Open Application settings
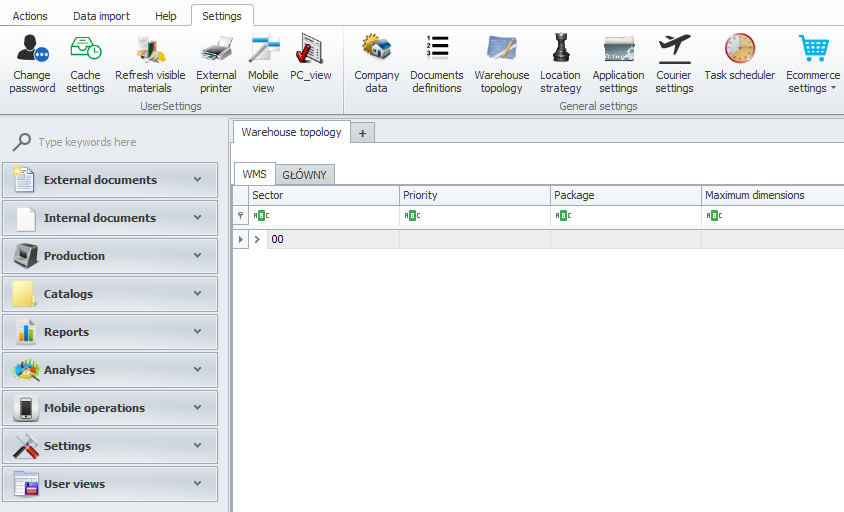The image size is (844, 512). tap(618, 63)
